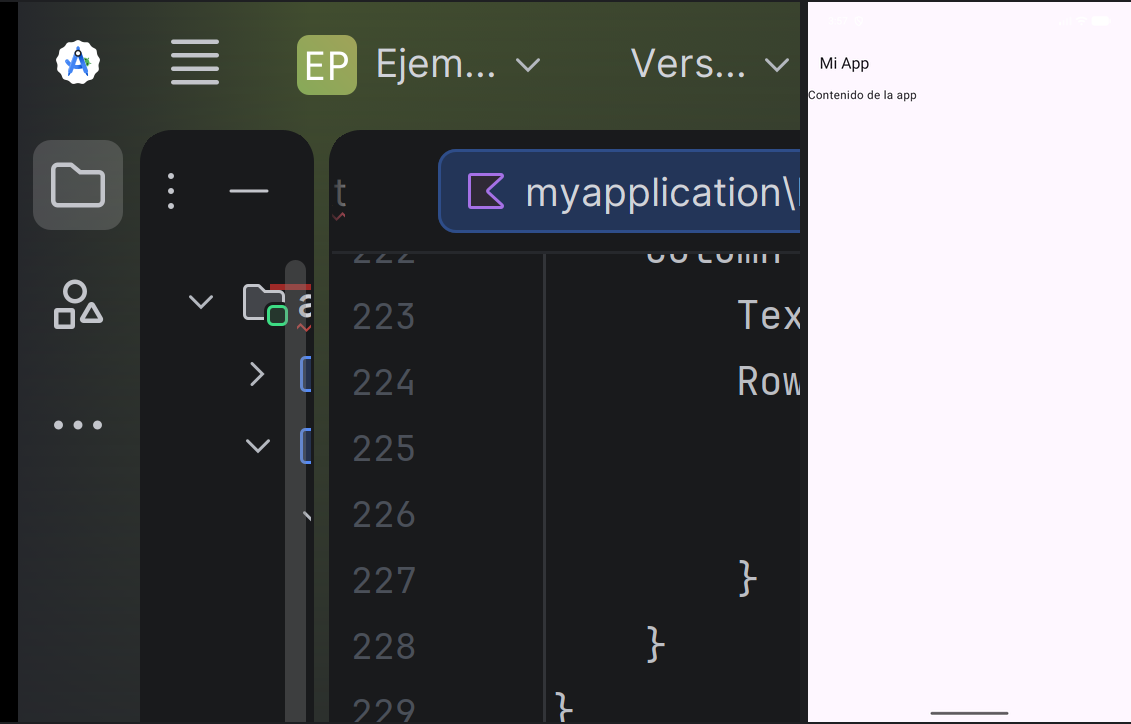Click line number 223 in gutter
Viewport: 1131px width, 724px height.
coord(384,317)
